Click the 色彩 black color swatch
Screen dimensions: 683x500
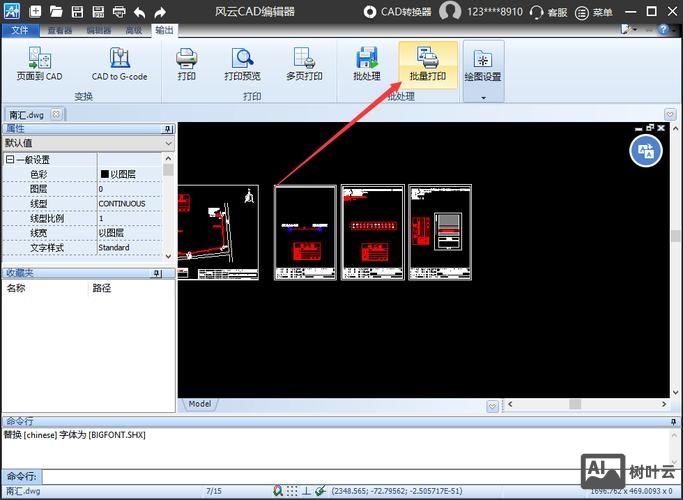[104, 174]
